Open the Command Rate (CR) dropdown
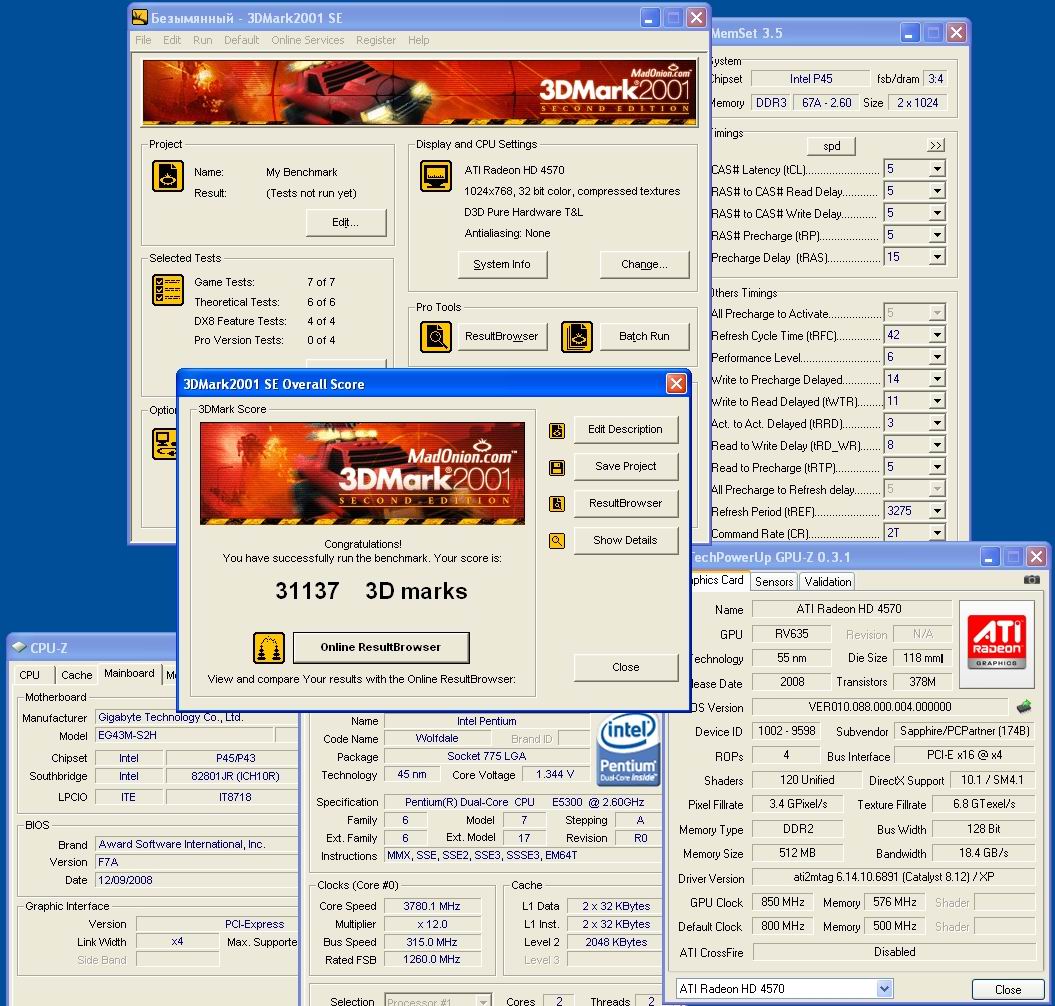Image resolution: width=1055 pixels, height=1006 pixels. point(937,533)
